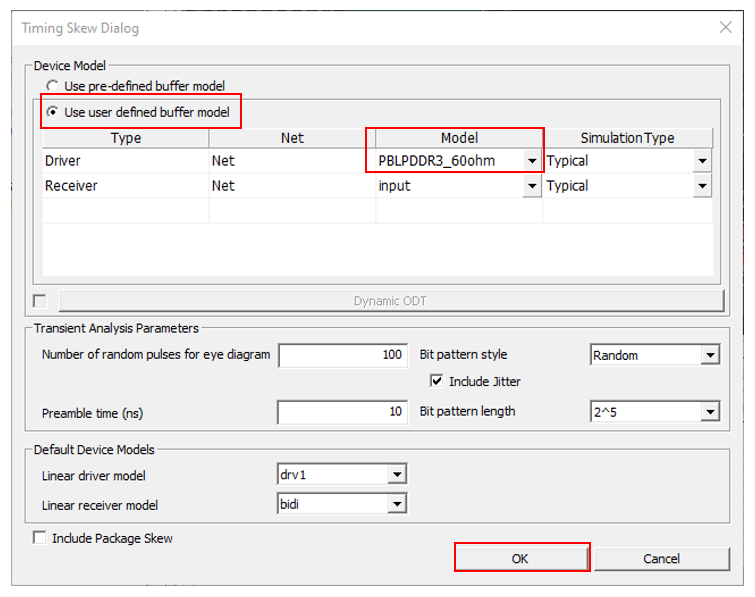Click the Preamble time input field
Screen dimensions: 755x597
click(343, 411)
